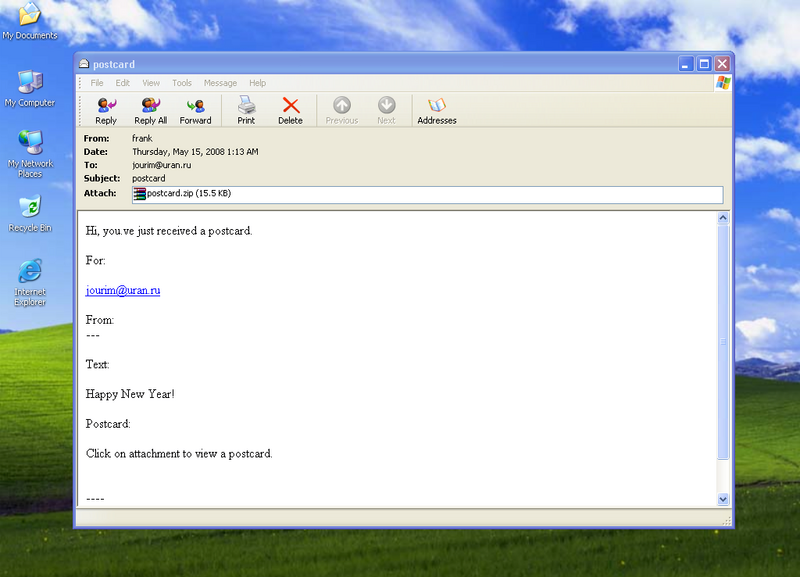Click the postcard window title bar text
The height and width of the screenshot is (577, 800).
pyautogui.click(x=114, y=64)
